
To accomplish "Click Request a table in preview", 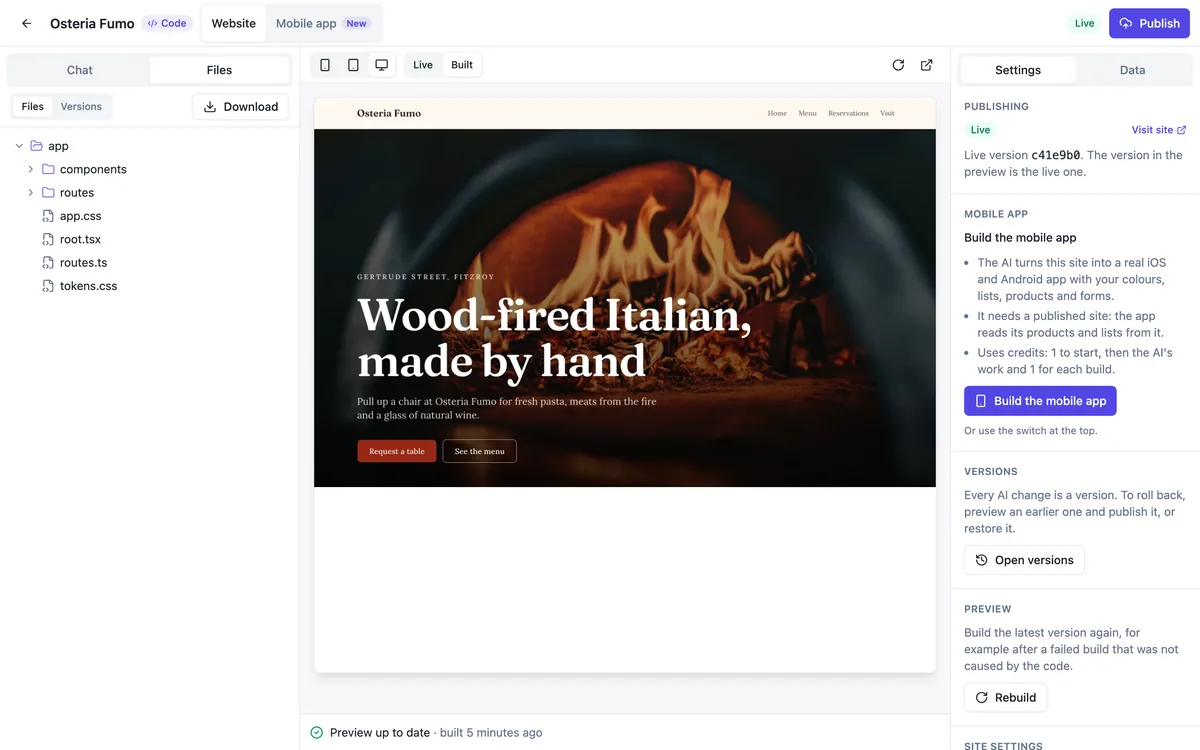I will [397, 451].
